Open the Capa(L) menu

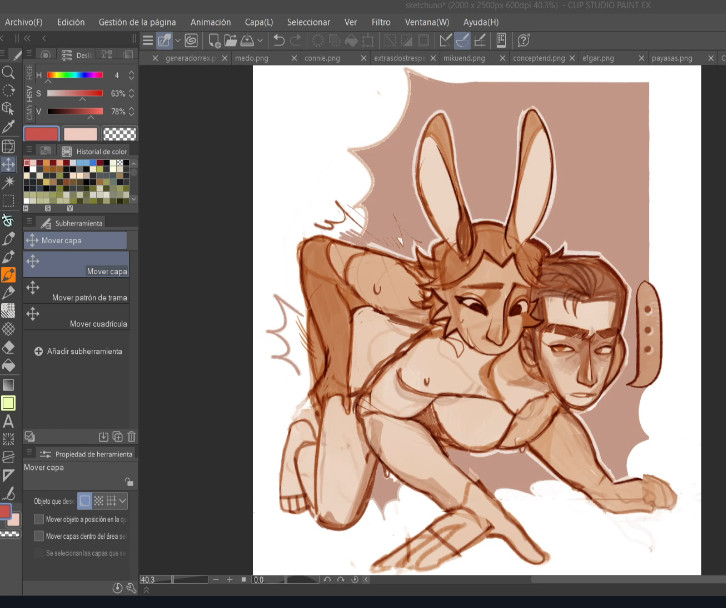click(259, 22)
